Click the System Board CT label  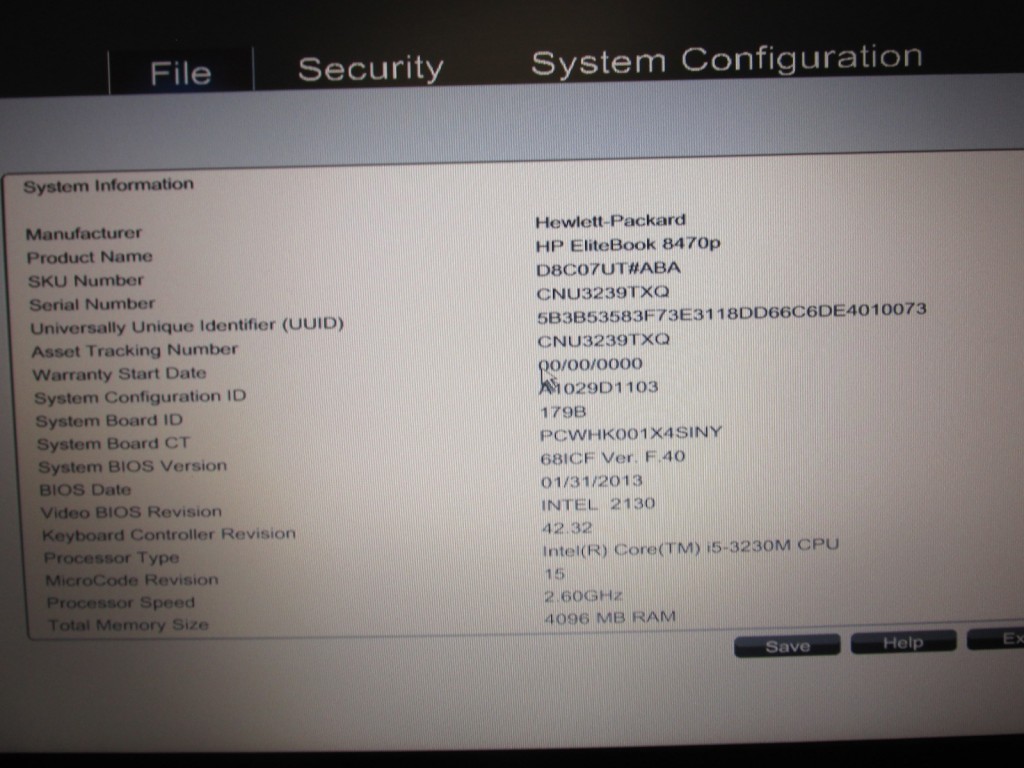113,444
